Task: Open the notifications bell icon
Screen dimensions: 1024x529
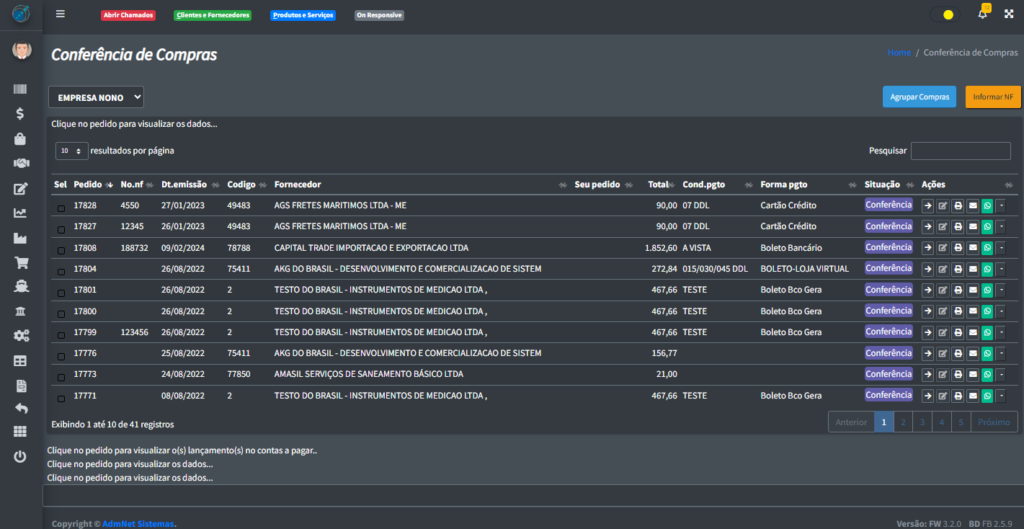Action: coord(982,14)
